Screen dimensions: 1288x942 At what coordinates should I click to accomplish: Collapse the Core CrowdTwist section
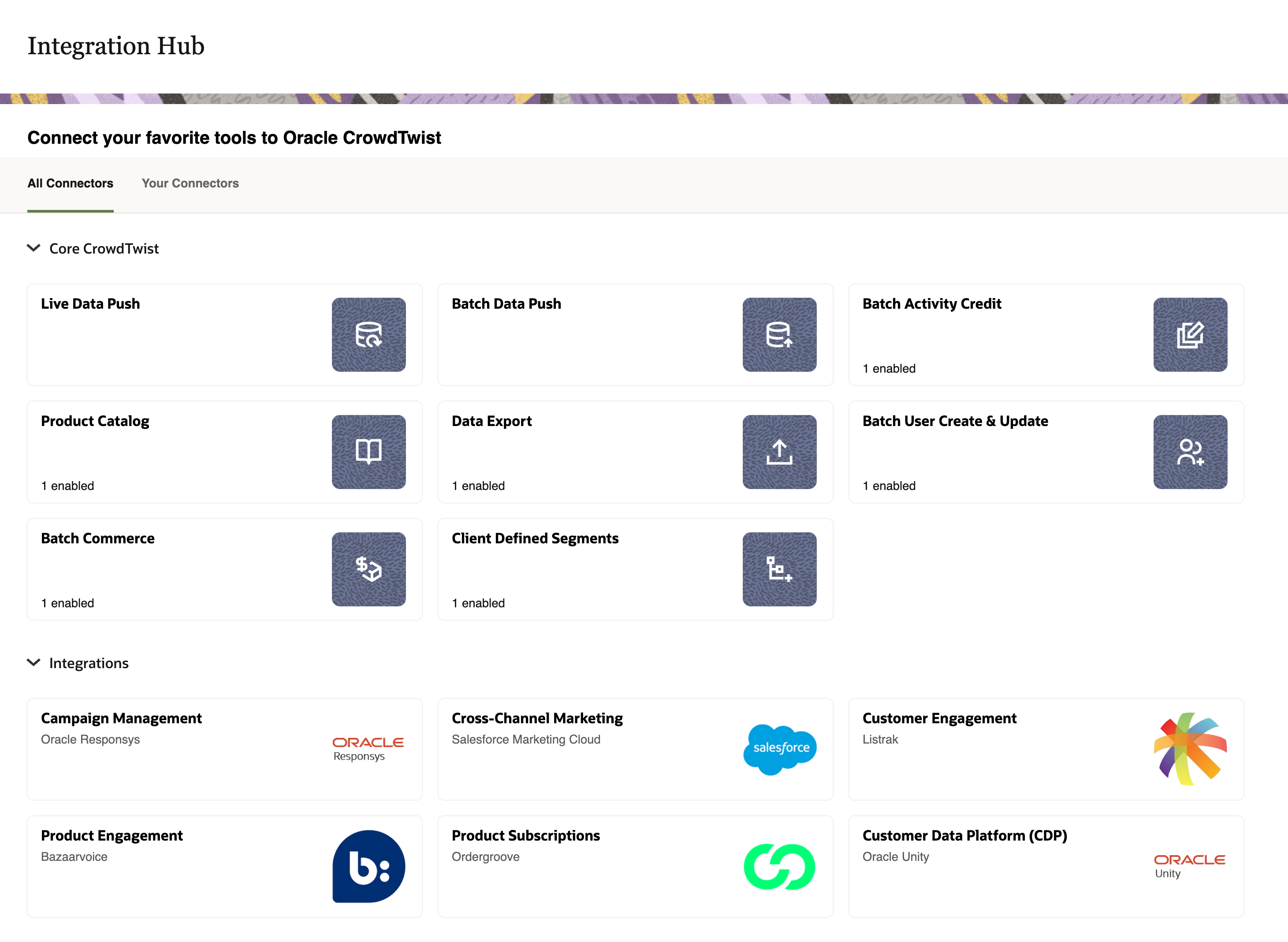[x=34, y=248]
